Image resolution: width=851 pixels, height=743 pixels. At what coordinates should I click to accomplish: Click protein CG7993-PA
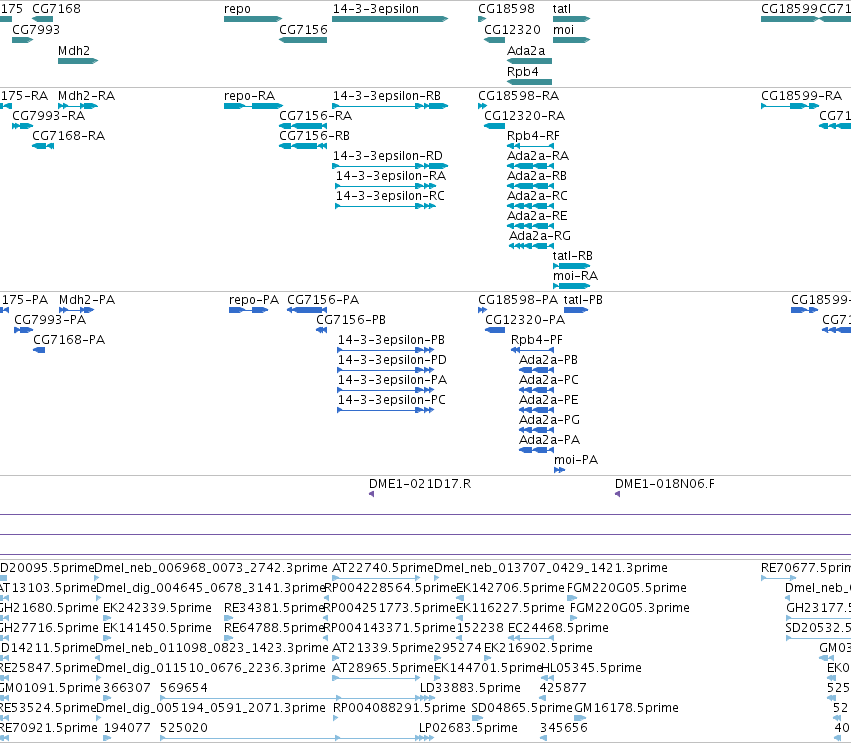[23, 330]
